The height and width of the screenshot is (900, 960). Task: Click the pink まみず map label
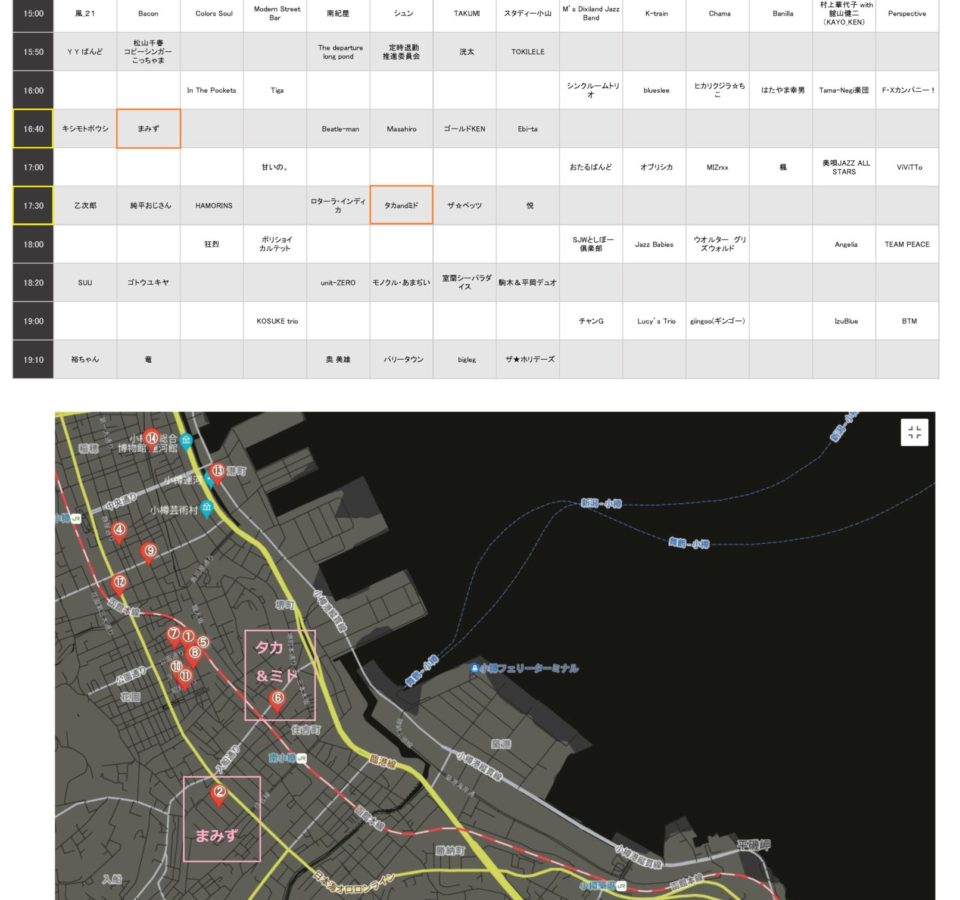218,835
